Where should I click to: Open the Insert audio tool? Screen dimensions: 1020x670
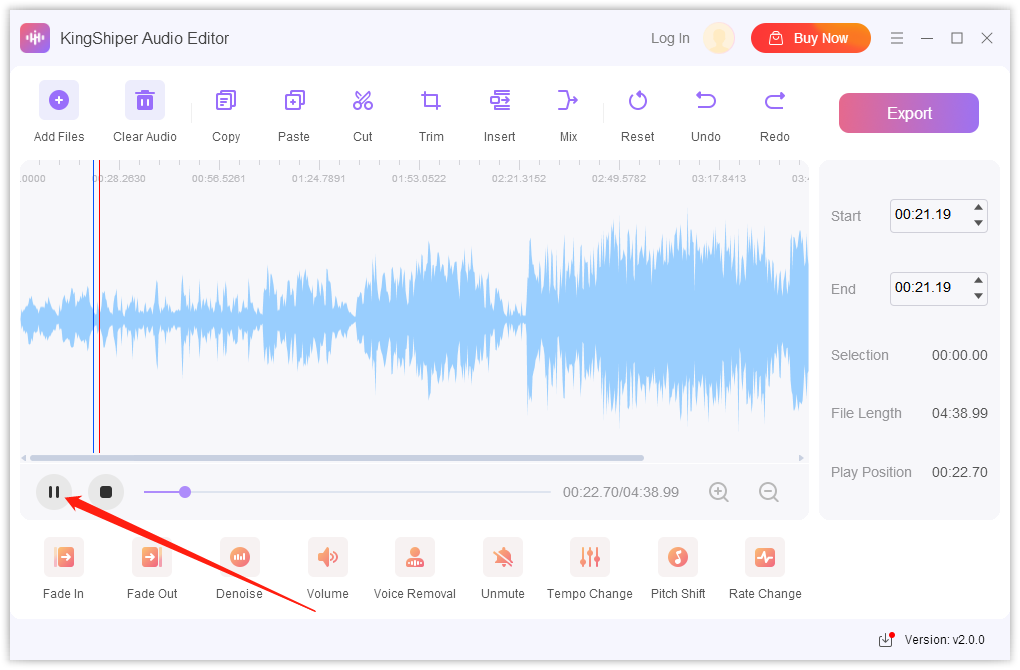(x=500, y=101)
